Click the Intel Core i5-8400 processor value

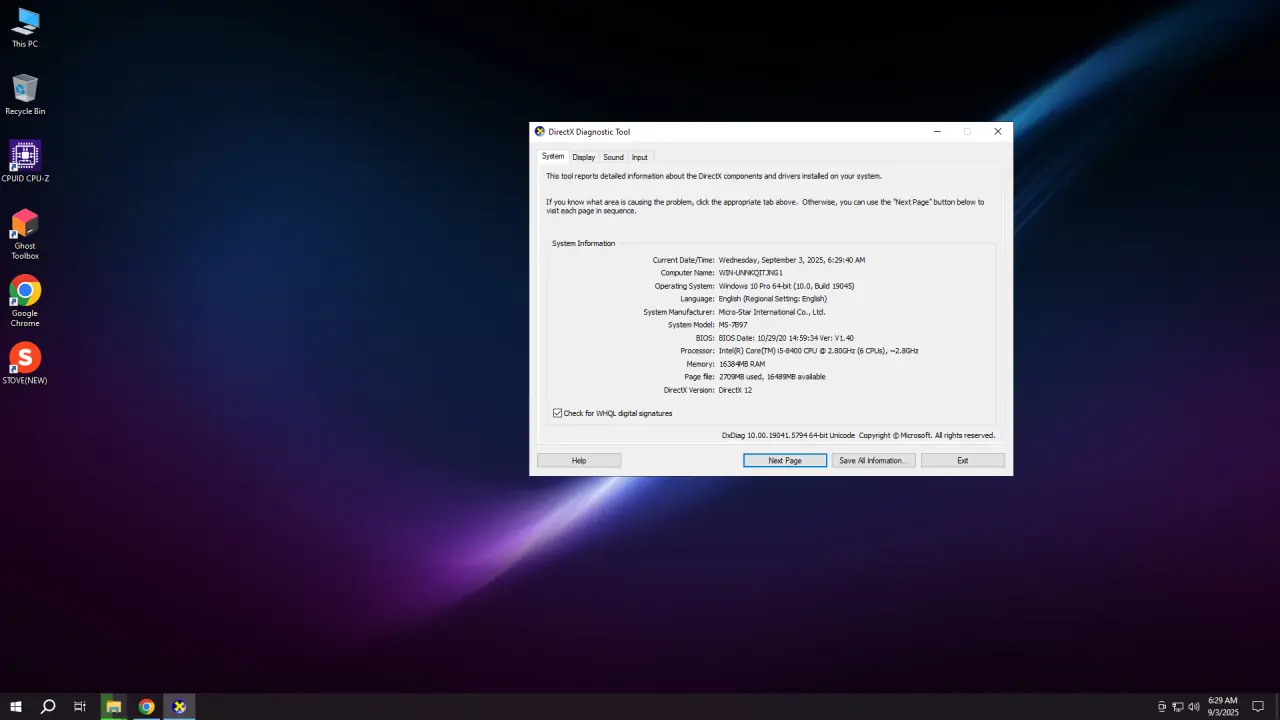point(818,351)
